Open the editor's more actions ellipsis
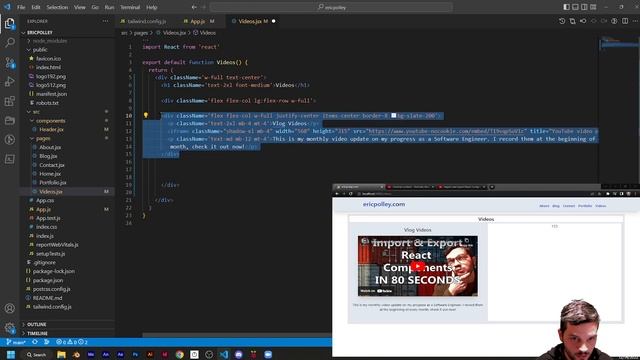Image resolution: width=640 pixels, height=360 pixels. click(x=635, y=21)
